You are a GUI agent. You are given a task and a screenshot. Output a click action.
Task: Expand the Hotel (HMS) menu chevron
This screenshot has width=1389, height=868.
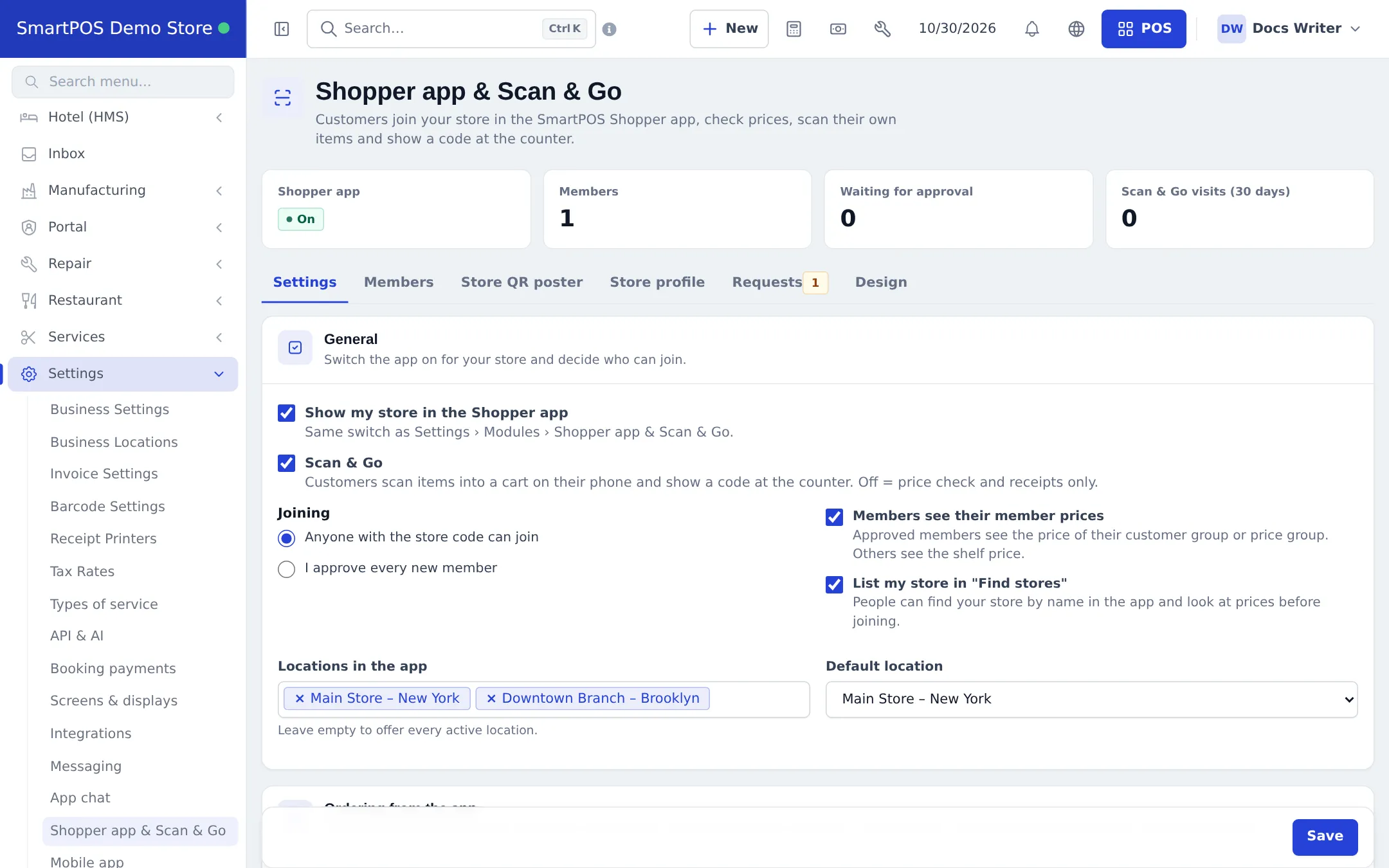pyautogui.click(x=219, y=117)
